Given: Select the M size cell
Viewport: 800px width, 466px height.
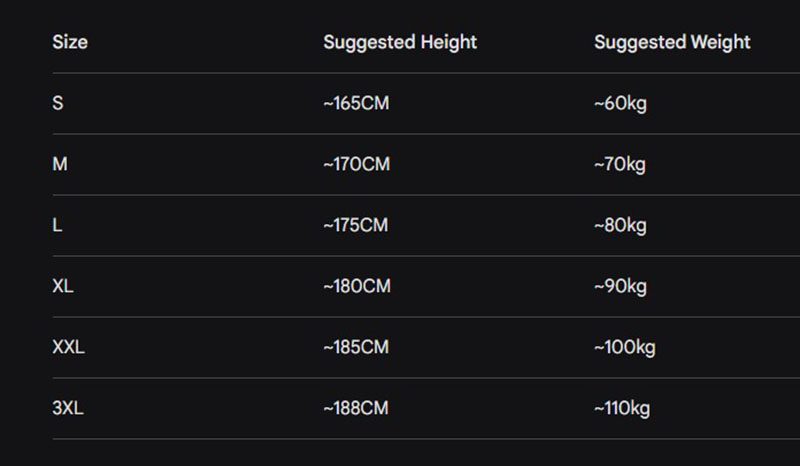Looking at the screenshot, I should (60, 164).
